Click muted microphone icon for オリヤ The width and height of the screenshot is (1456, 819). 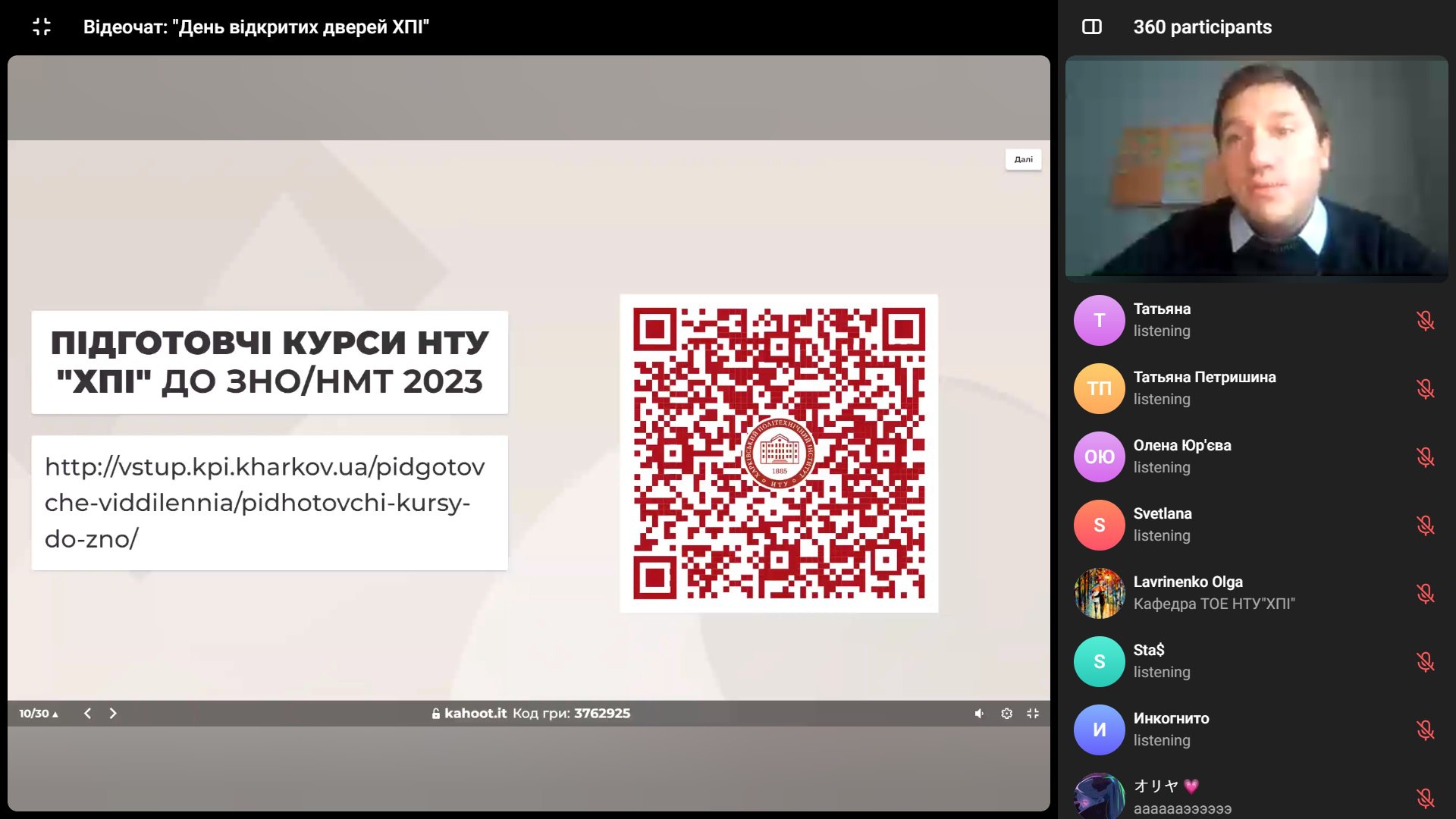[1426, 799]
